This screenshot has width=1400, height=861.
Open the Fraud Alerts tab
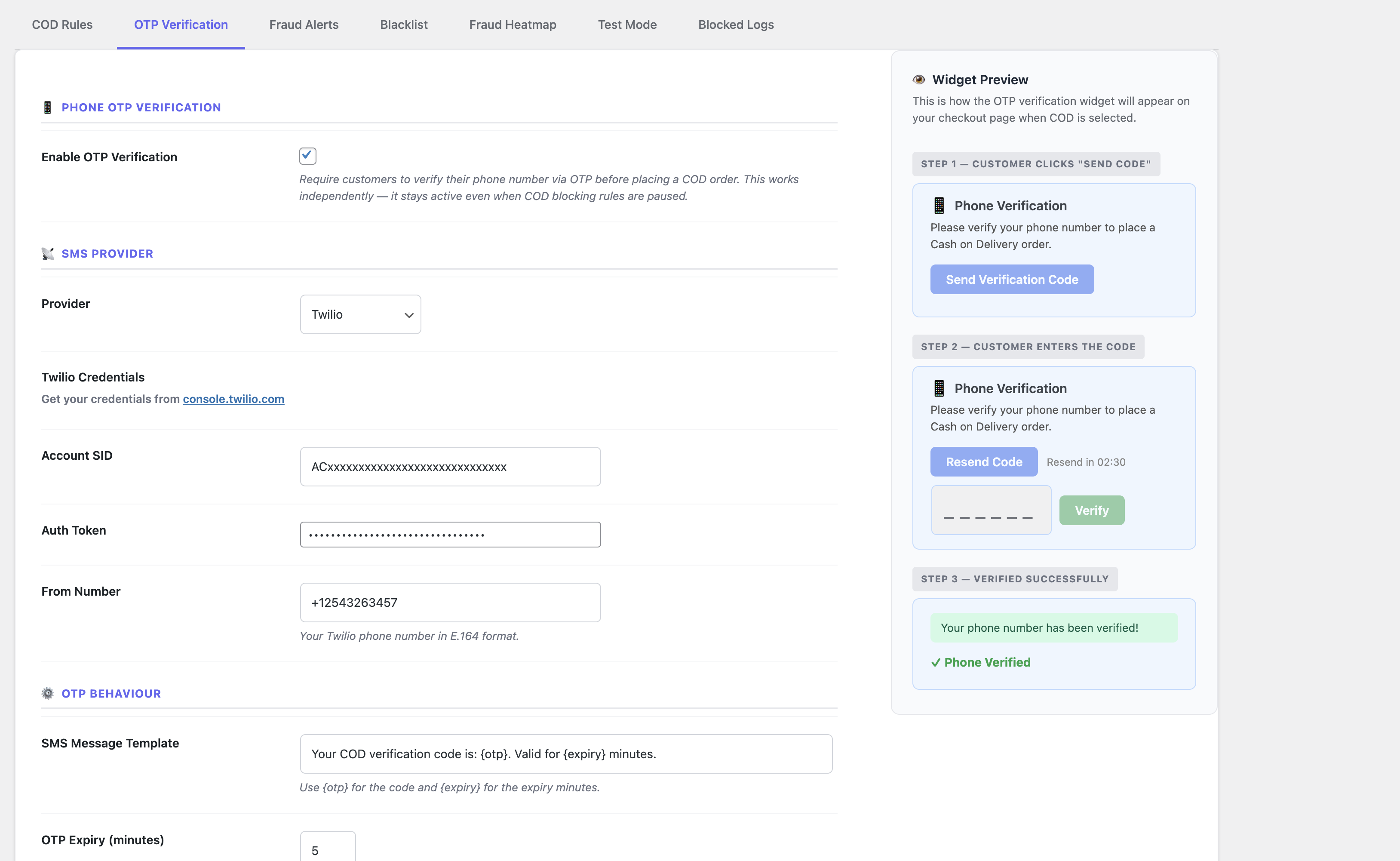click(x=304, y=25)
